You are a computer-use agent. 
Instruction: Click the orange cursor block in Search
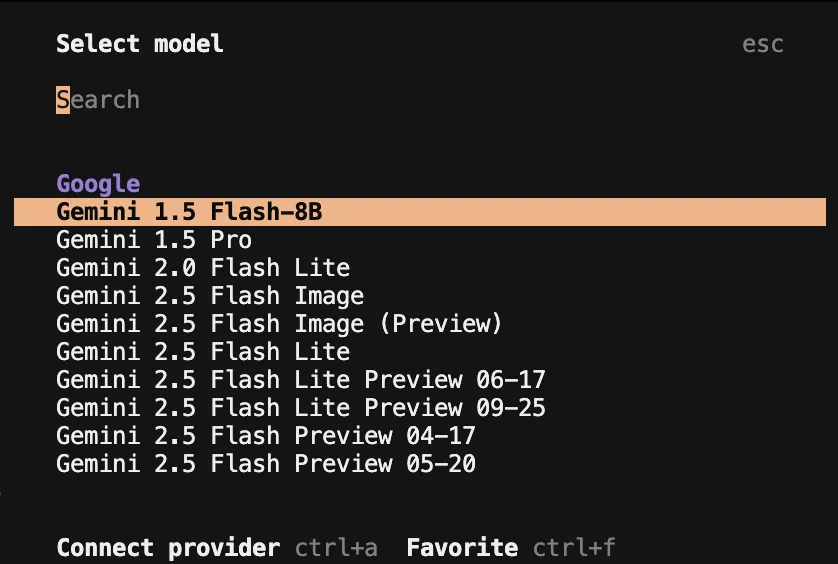click(63, 100)
